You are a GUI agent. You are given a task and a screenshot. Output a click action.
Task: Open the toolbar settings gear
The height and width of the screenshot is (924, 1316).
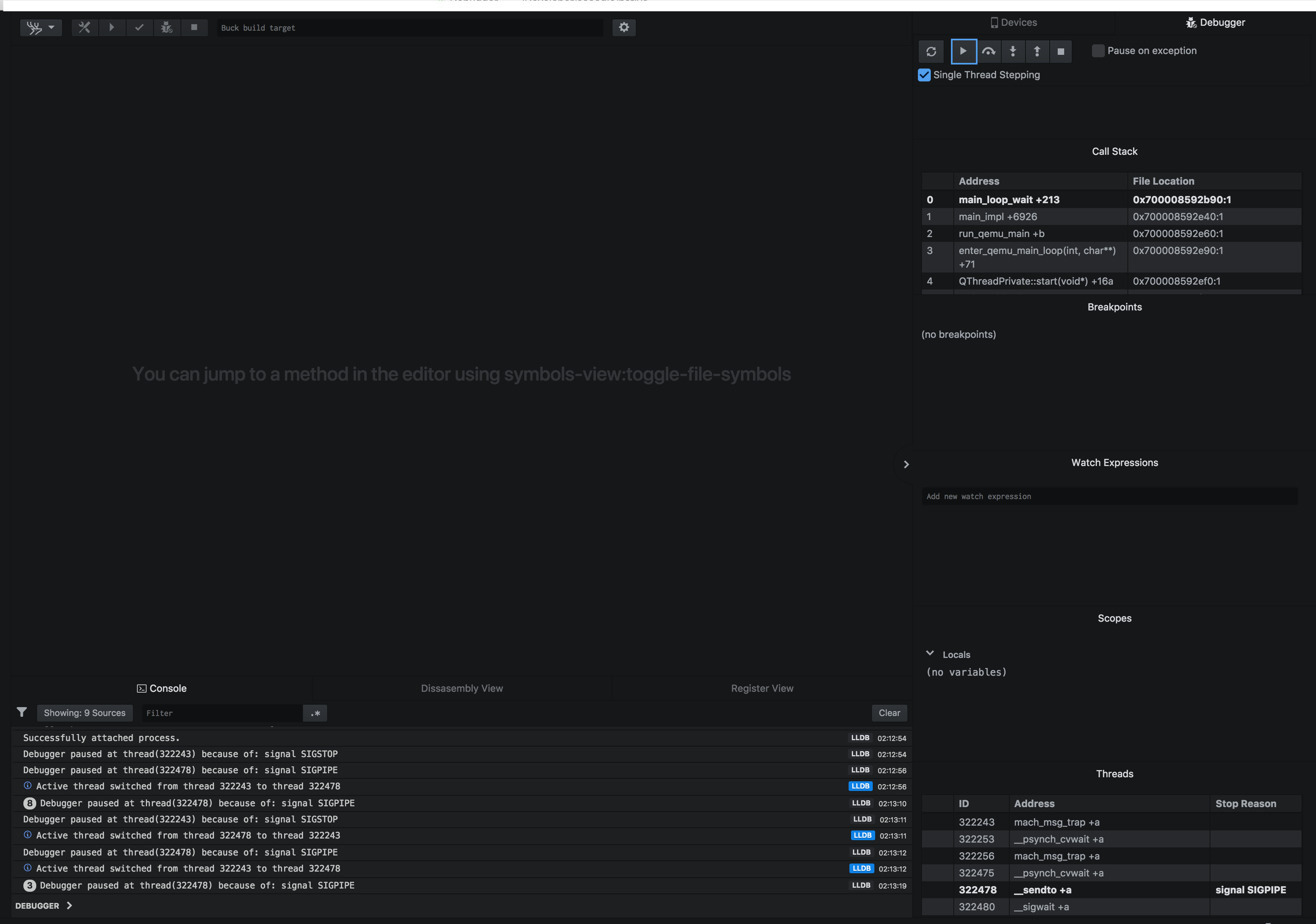pyautogui.click(x=624, y=27)
